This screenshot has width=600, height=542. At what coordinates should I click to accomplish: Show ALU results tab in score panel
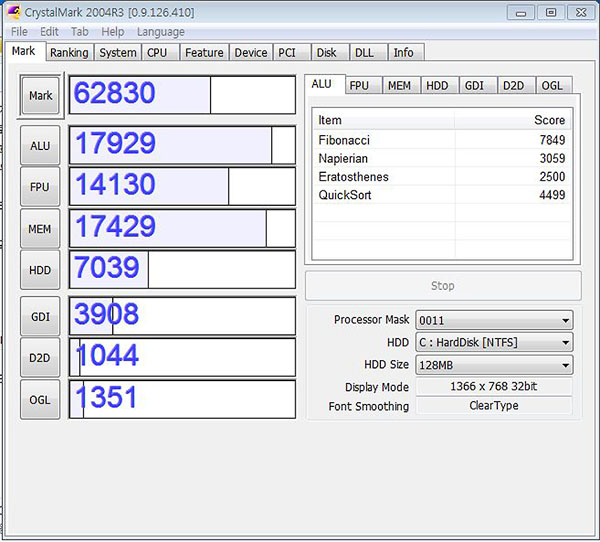[x=325, y=84]
